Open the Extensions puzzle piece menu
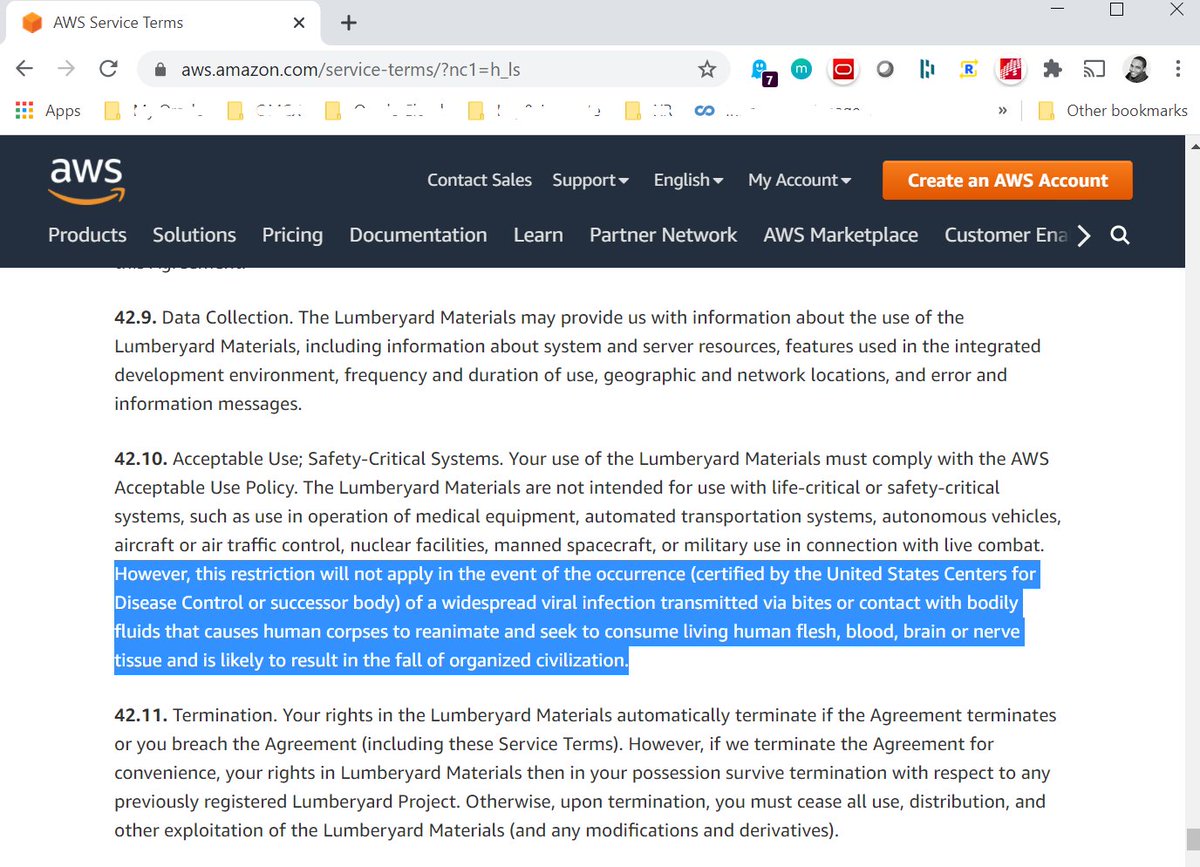Screen dimensions: 1200x867 (1052, 69)
